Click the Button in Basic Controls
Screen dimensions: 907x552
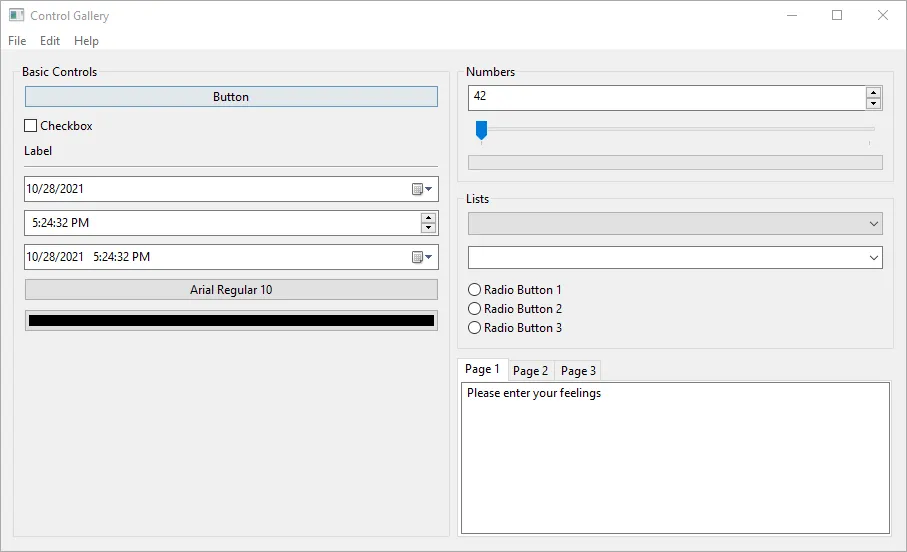231,97
